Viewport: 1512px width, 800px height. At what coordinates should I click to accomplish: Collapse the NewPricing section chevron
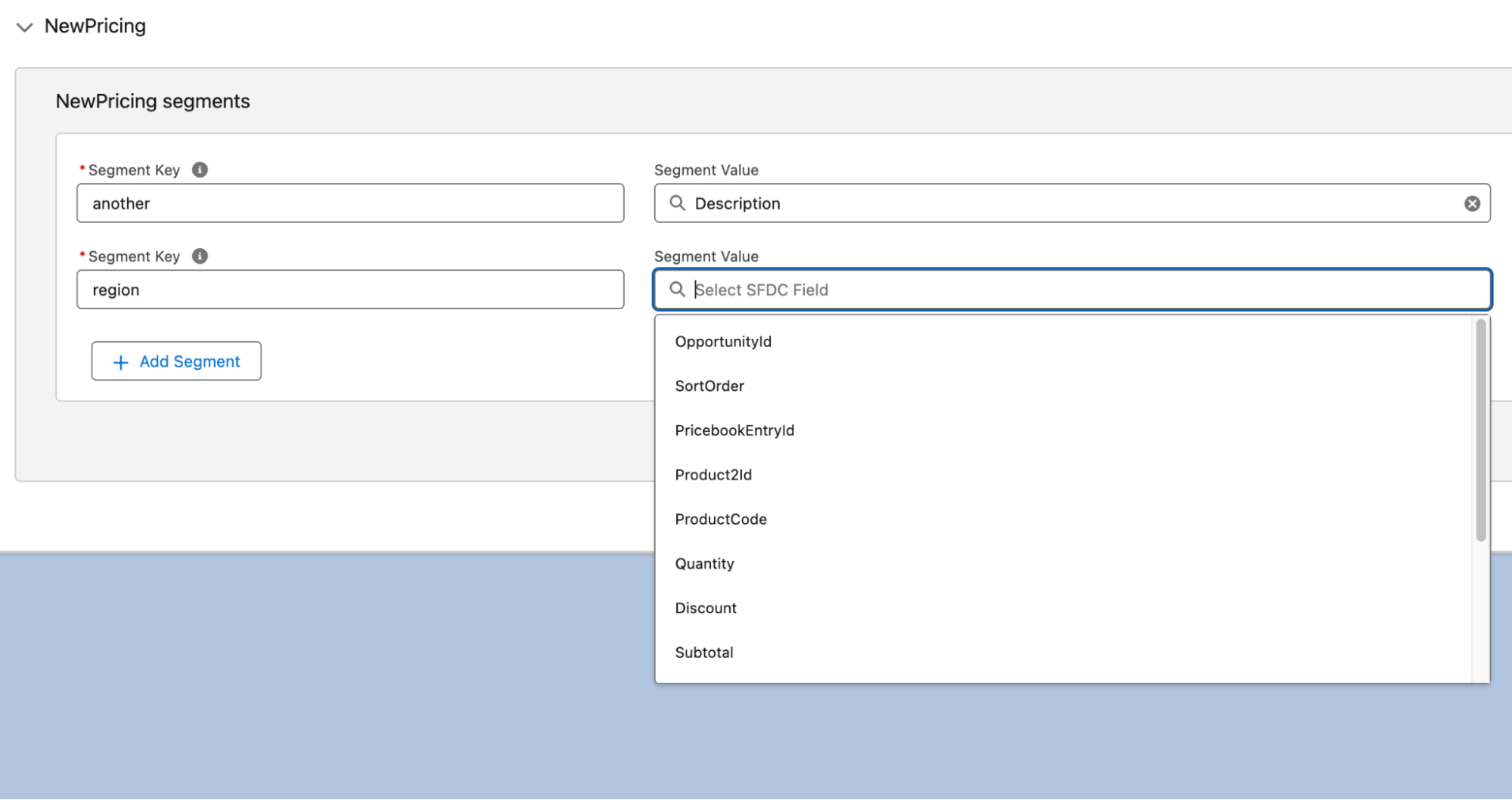point(25,27)
